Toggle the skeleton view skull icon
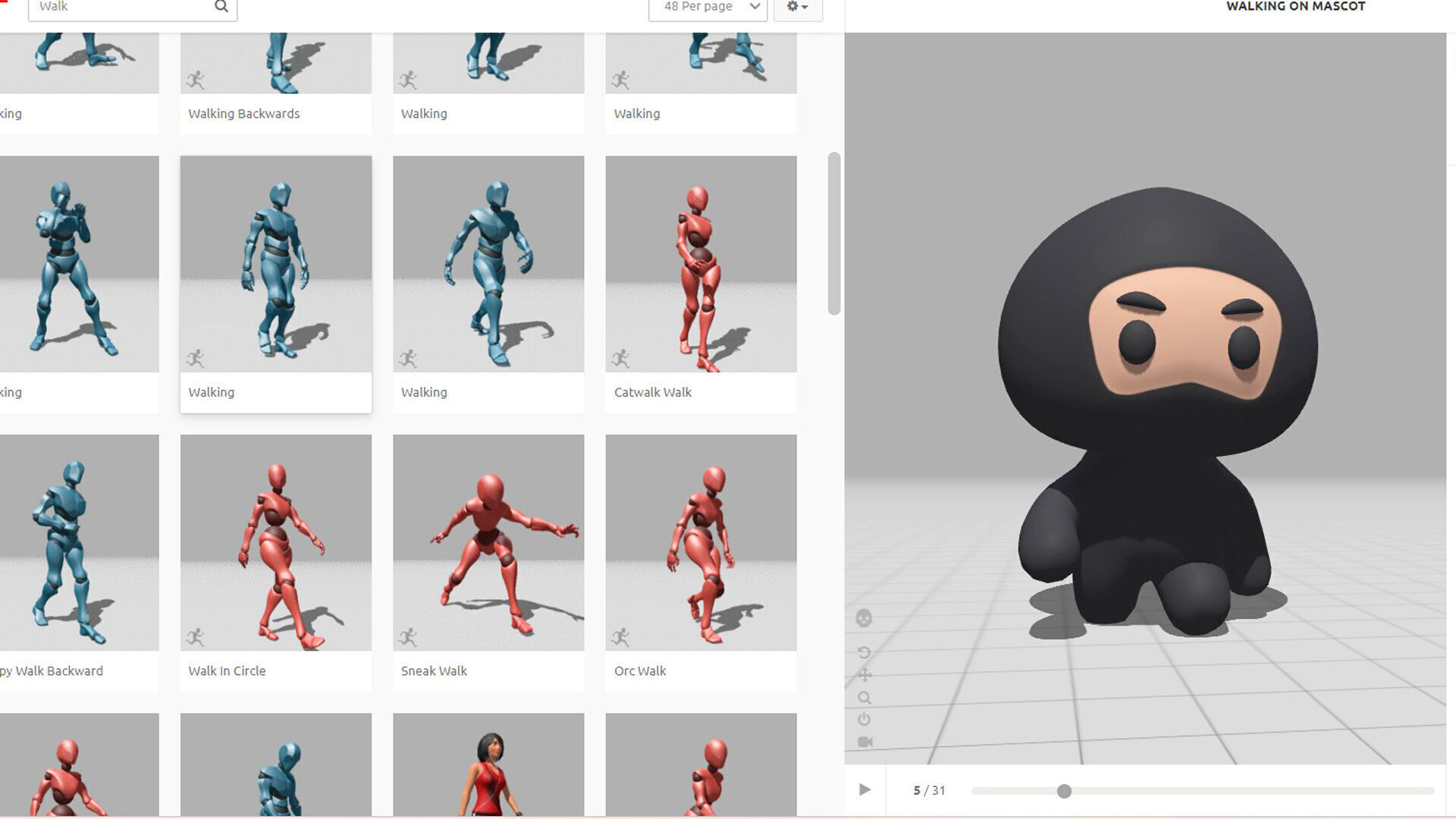The image size is (1456, 819). (x=864, y=618)
